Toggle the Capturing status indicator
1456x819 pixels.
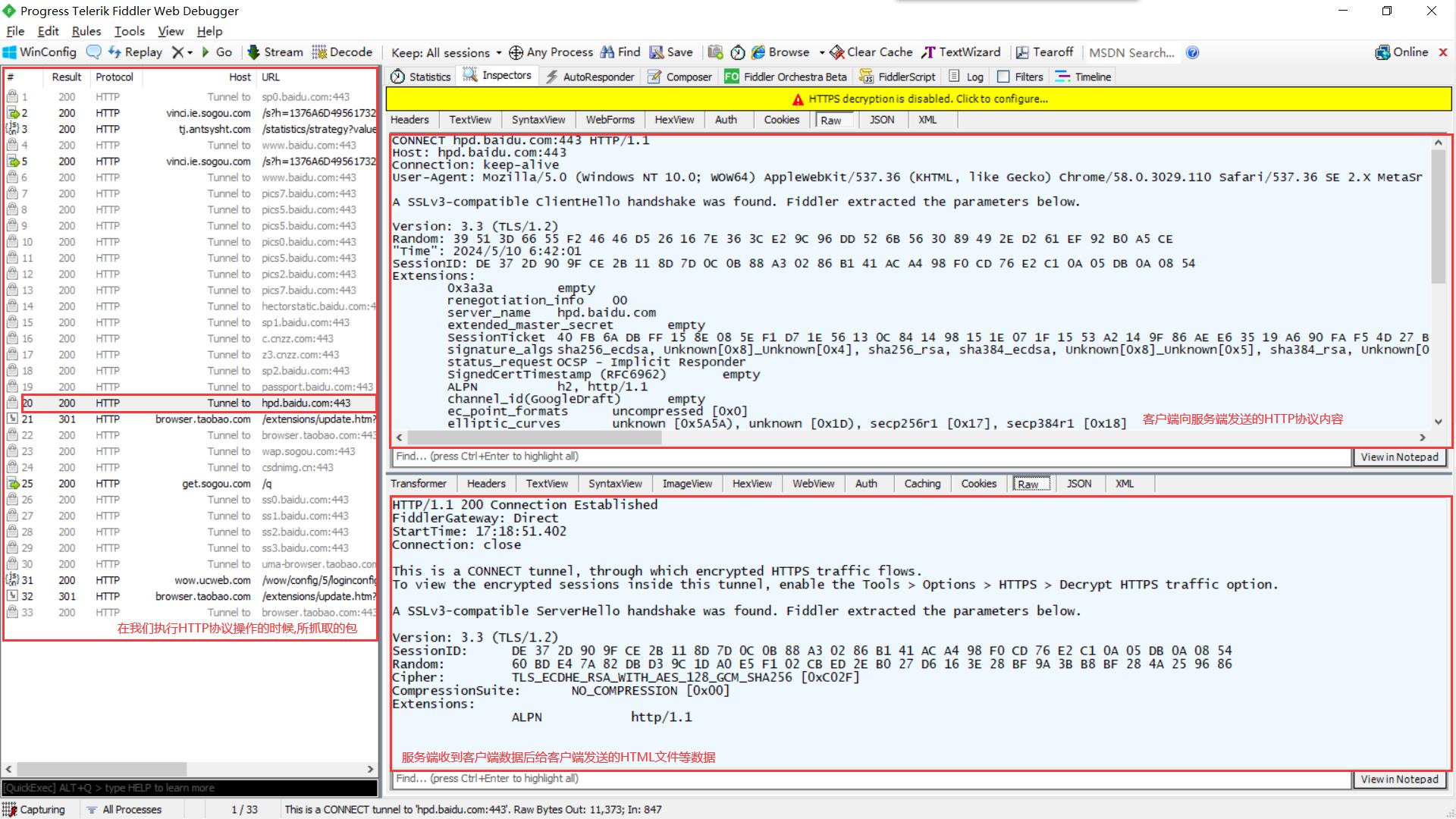tap(35, 810)
